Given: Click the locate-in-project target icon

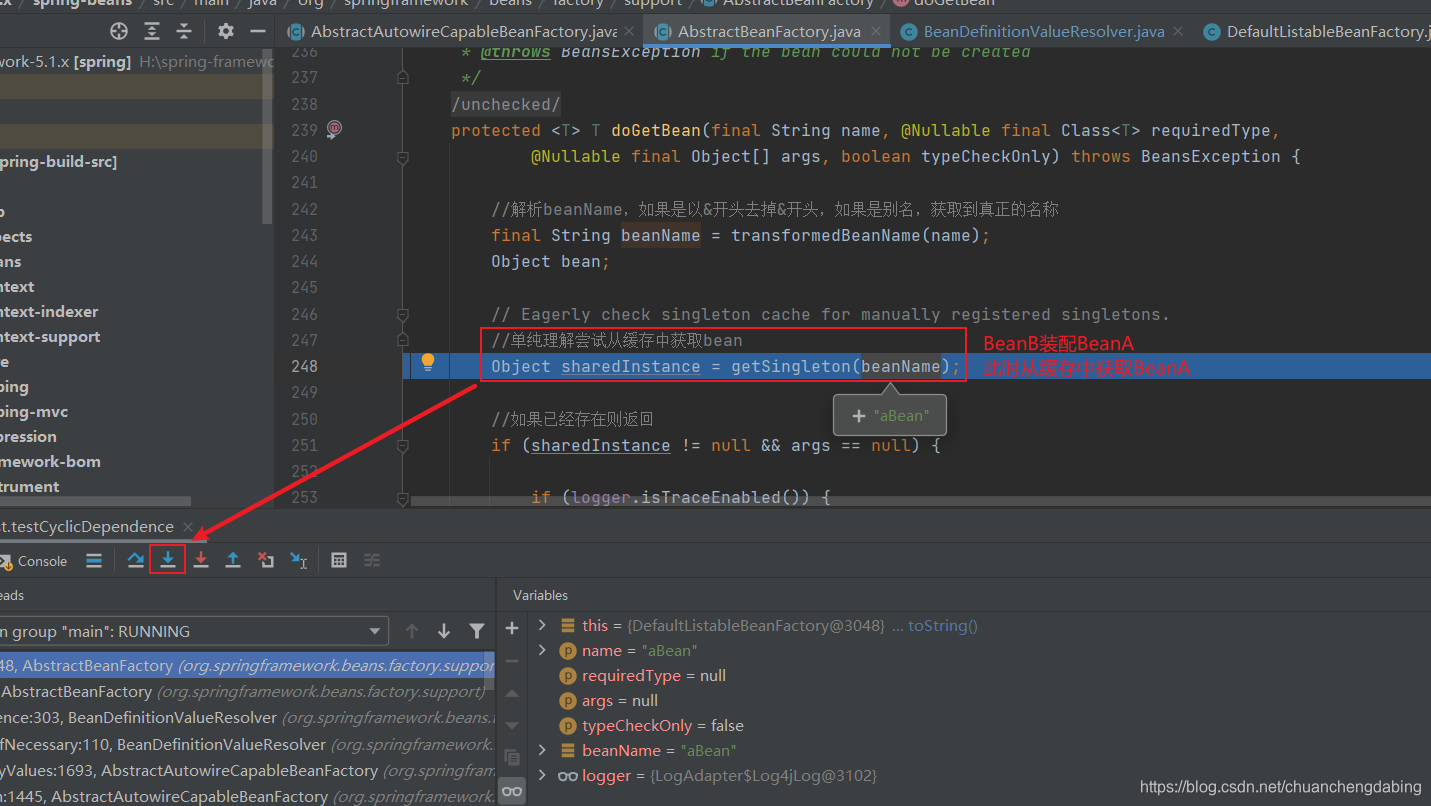Looking at the screenshot, I should point(119,31).
